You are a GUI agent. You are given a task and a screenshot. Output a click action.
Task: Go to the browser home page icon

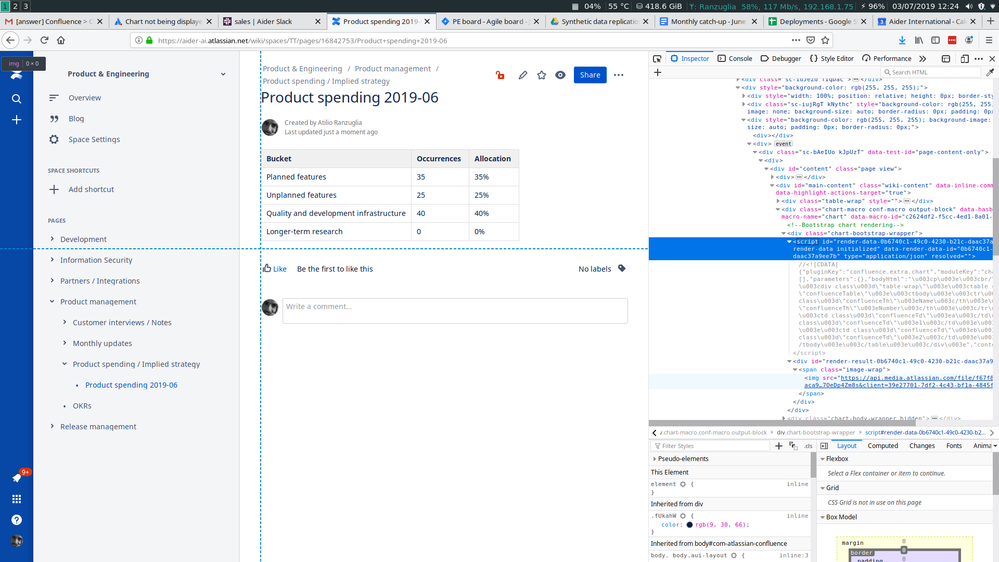[x=61, y=40]
